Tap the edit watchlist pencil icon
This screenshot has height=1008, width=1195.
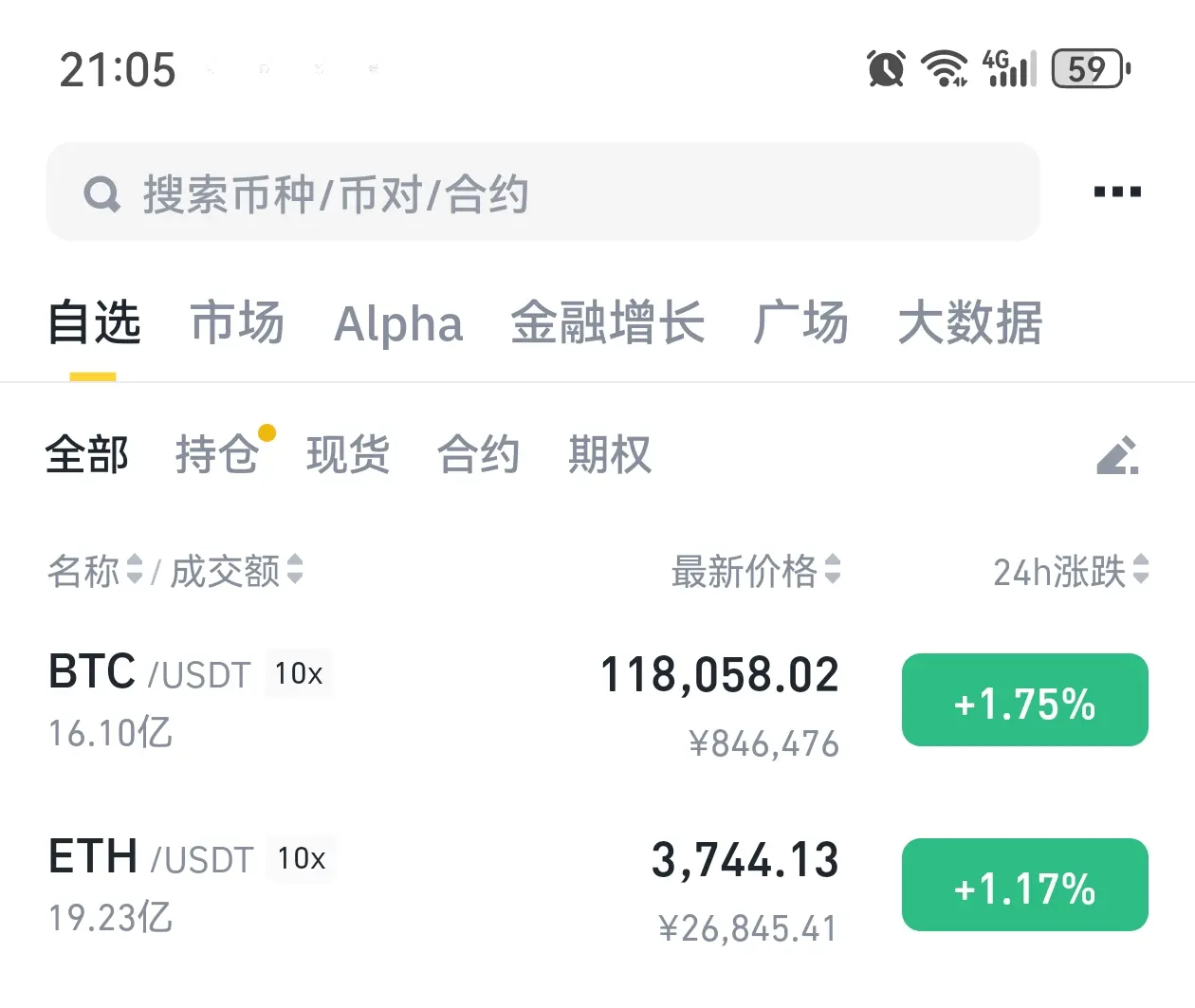pos(1117,455)
